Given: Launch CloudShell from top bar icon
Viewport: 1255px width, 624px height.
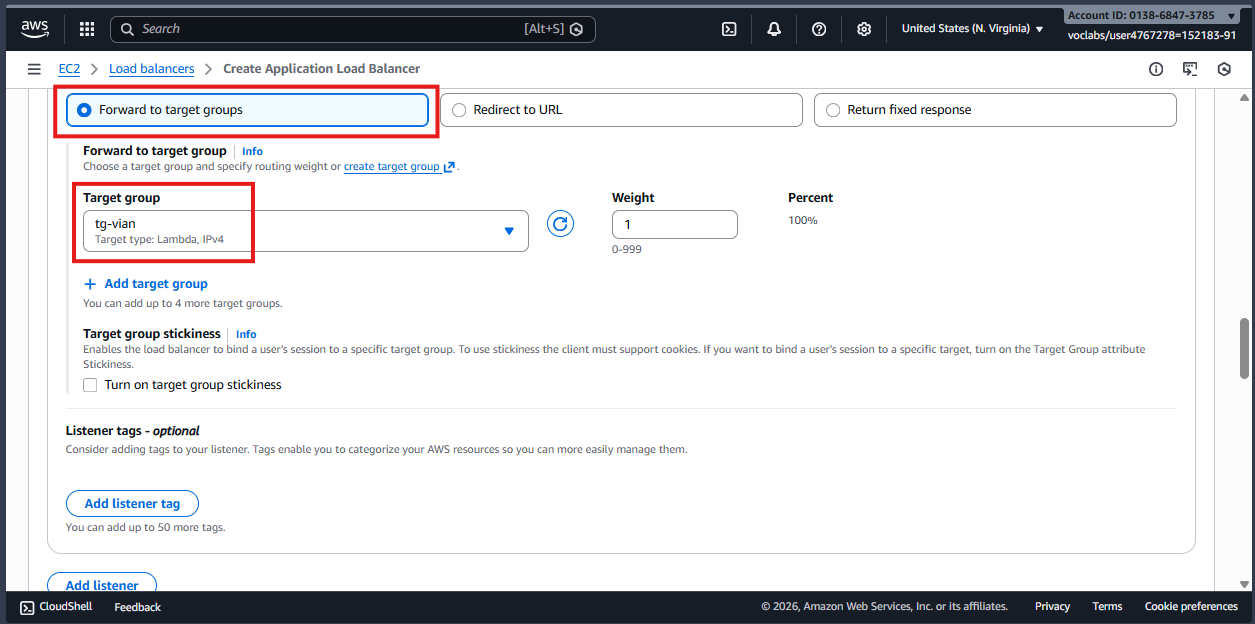Looking at the screenshot, I should (729, 29).
